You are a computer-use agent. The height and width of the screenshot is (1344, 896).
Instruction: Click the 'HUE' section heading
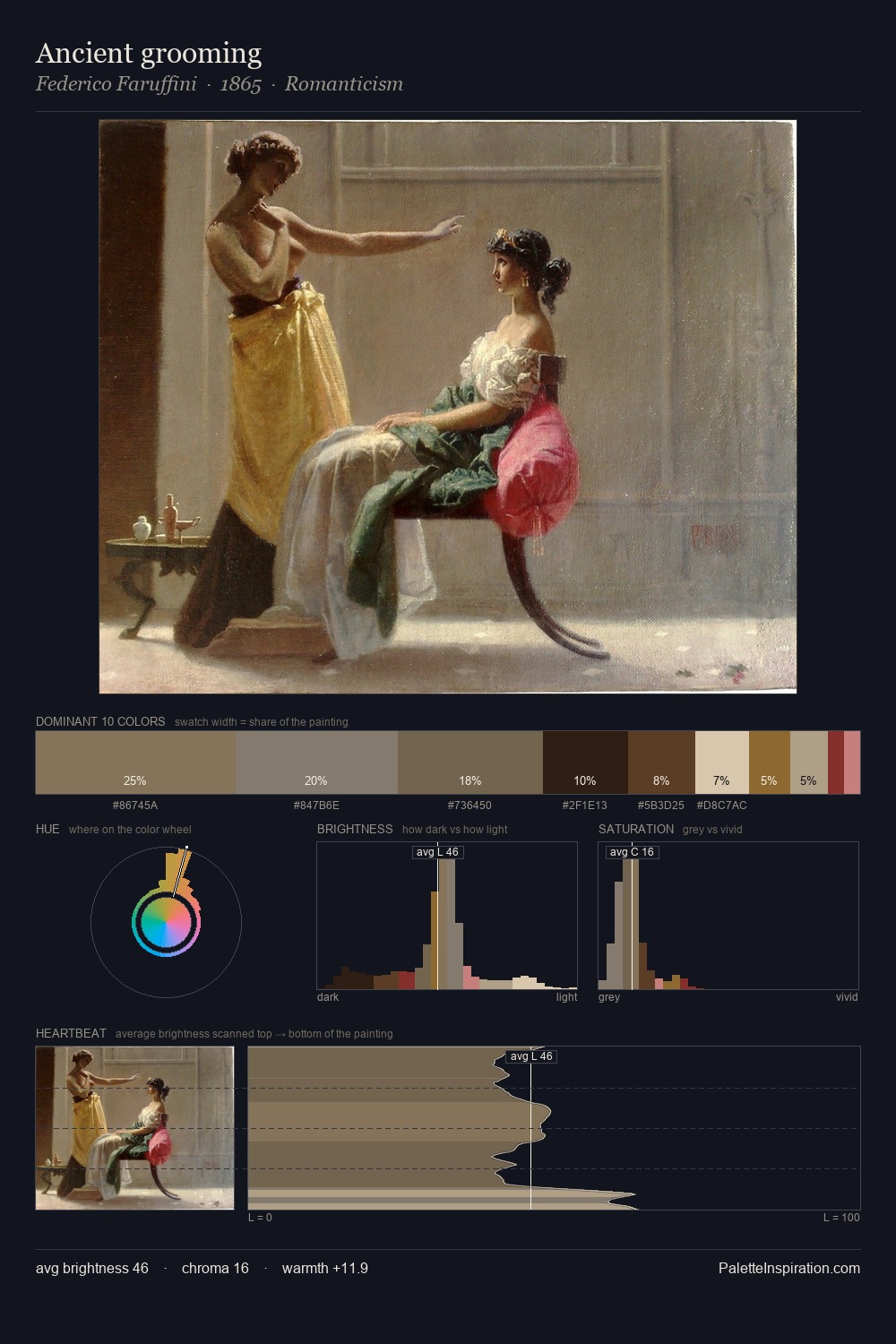click(x=47, y=829)
